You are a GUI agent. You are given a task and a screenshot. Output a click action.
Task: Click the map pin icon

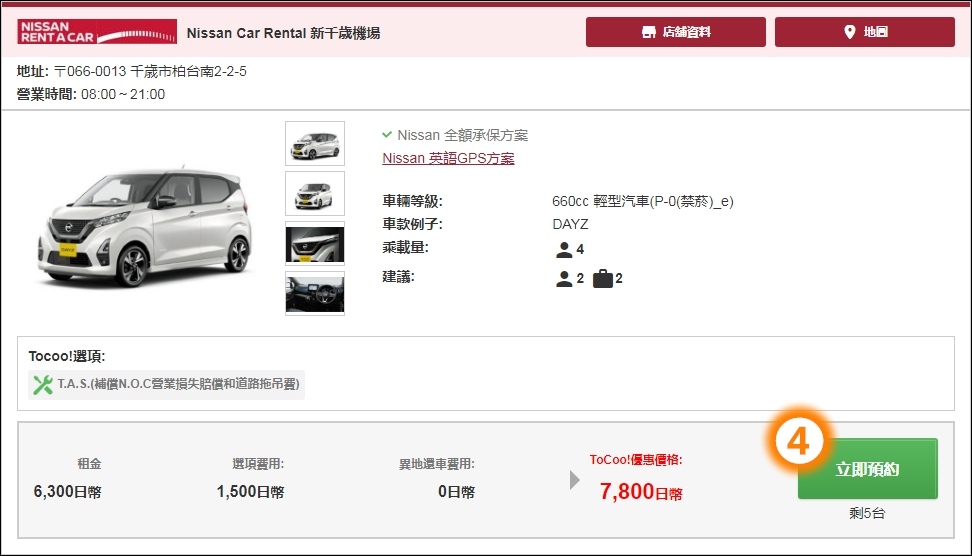(x=850, y=32)
